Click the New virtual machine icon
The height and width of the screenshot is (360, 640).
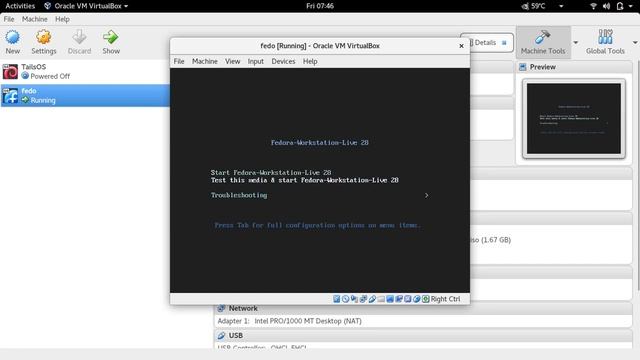(12, 37)
